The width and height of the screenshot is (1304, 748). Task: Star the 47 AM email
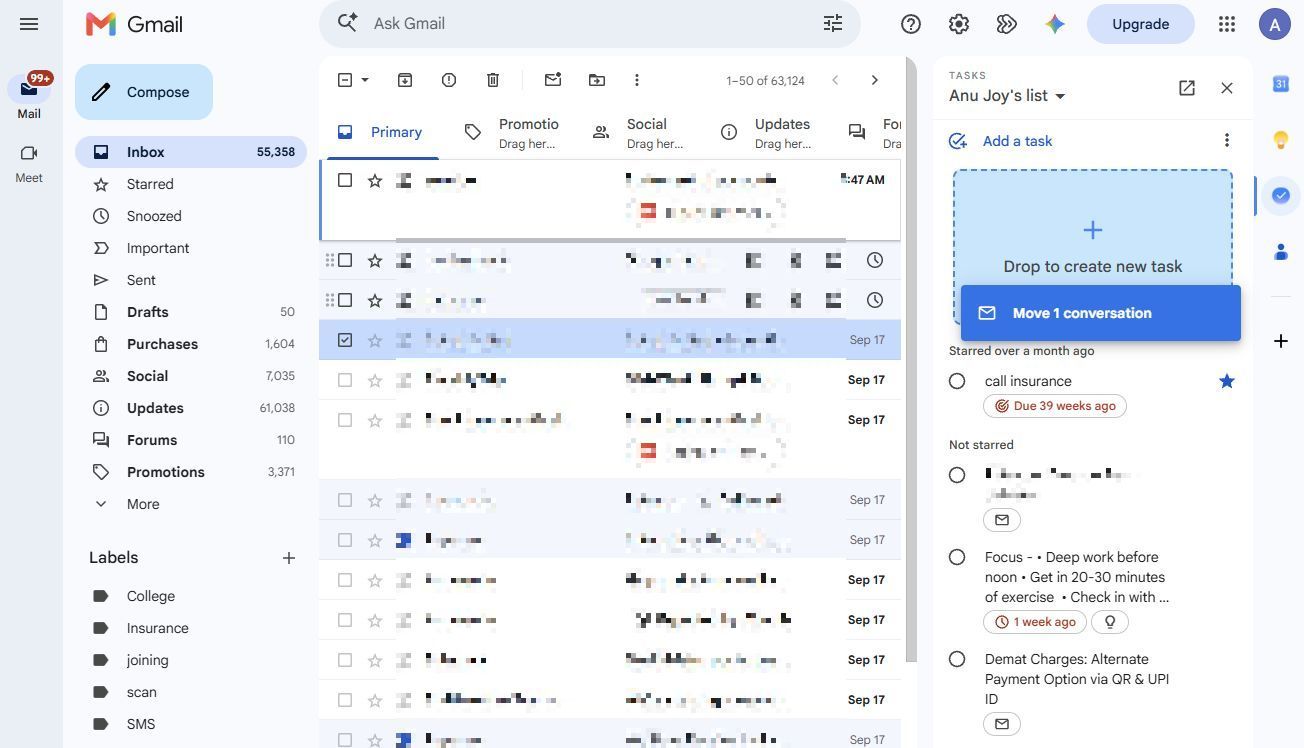(375, 180)
